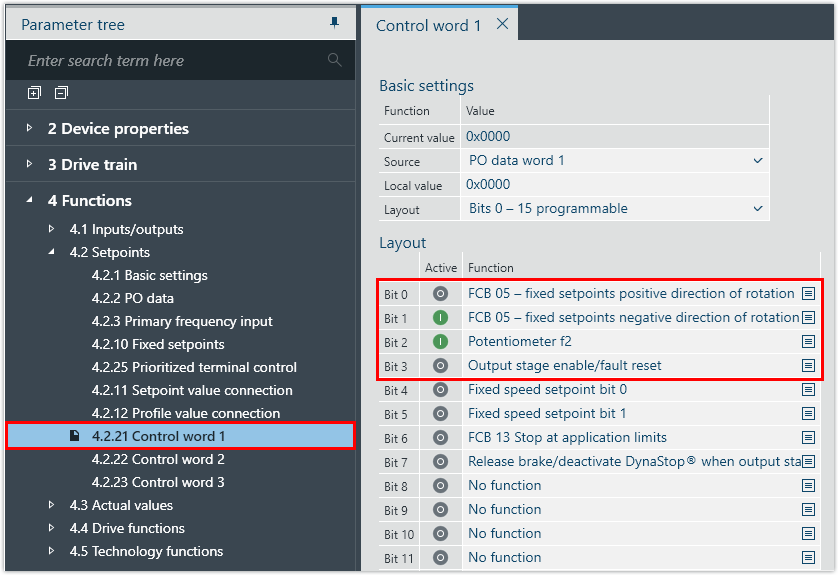Open the function list icon for Bit 6
The width and height of the screenshot is (838, 575).
click(808, 438)
